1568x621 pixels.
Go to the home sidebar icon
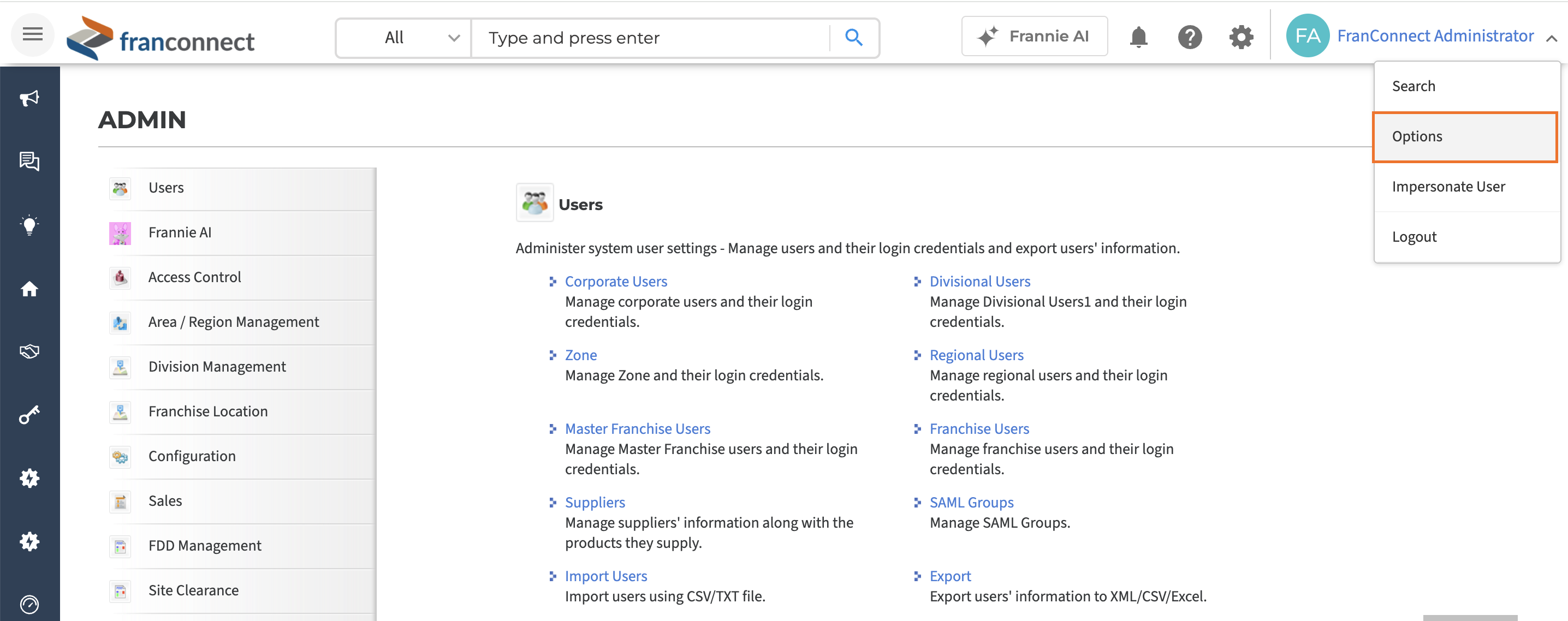(x=29, y=288)
